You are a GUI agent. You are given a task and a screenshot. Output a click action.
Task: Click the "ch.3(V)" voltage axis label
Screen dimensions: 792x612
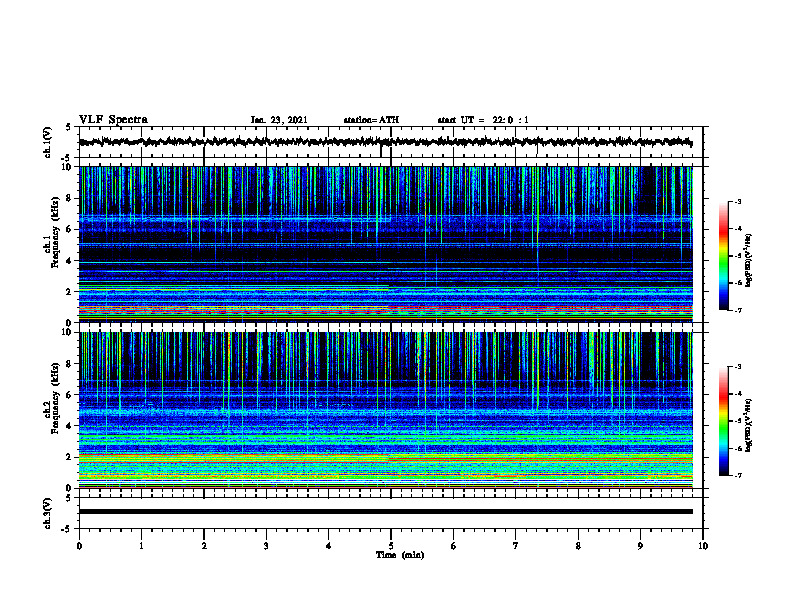point(48,513)
